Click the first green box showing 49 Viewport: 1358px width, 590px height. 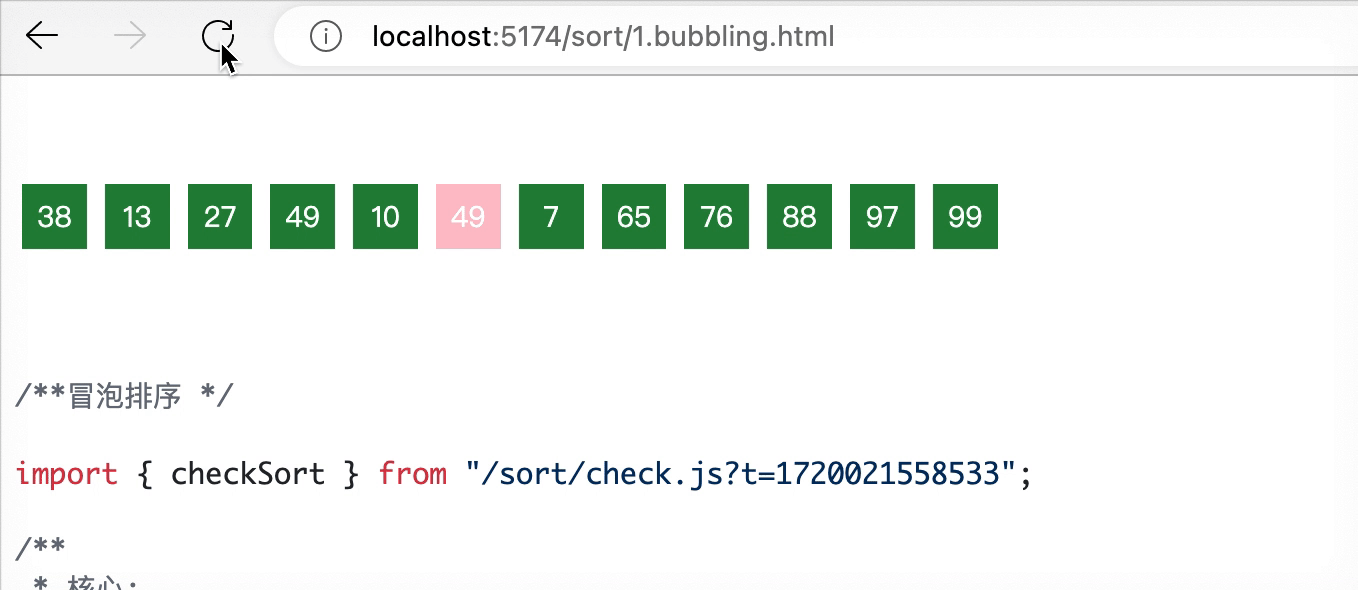[x=302, y=216]
